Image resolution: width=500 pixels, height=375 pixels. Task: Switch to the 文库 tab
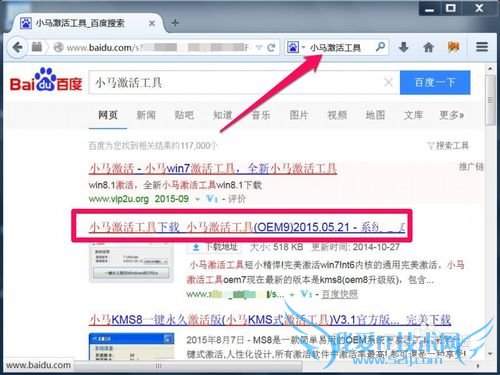(413, 115)
